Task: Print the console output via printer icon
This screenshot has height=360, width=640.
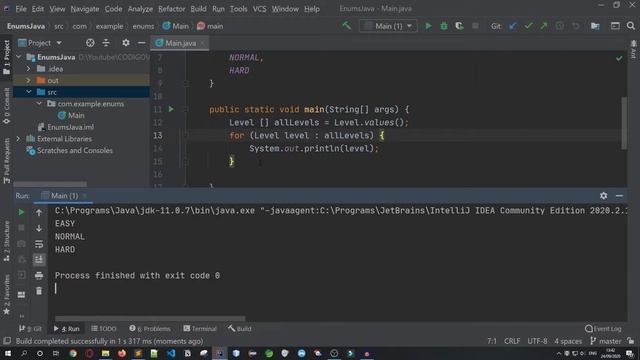Action: click(x=39, y=276)
